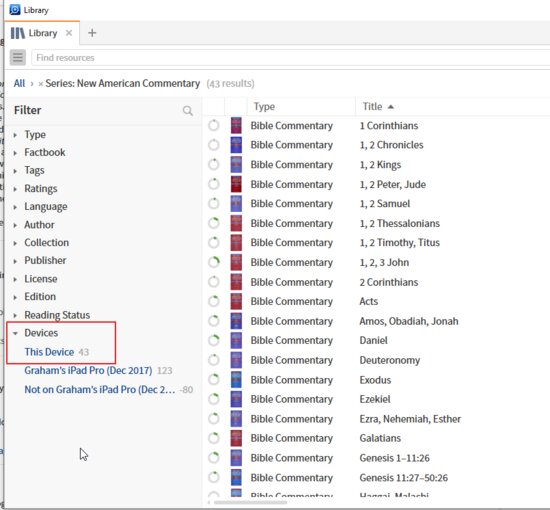The height and width of the screenshot is (510, 550).
Task: Click the Library books icon on the tab
Action: (x=18, y=33)
